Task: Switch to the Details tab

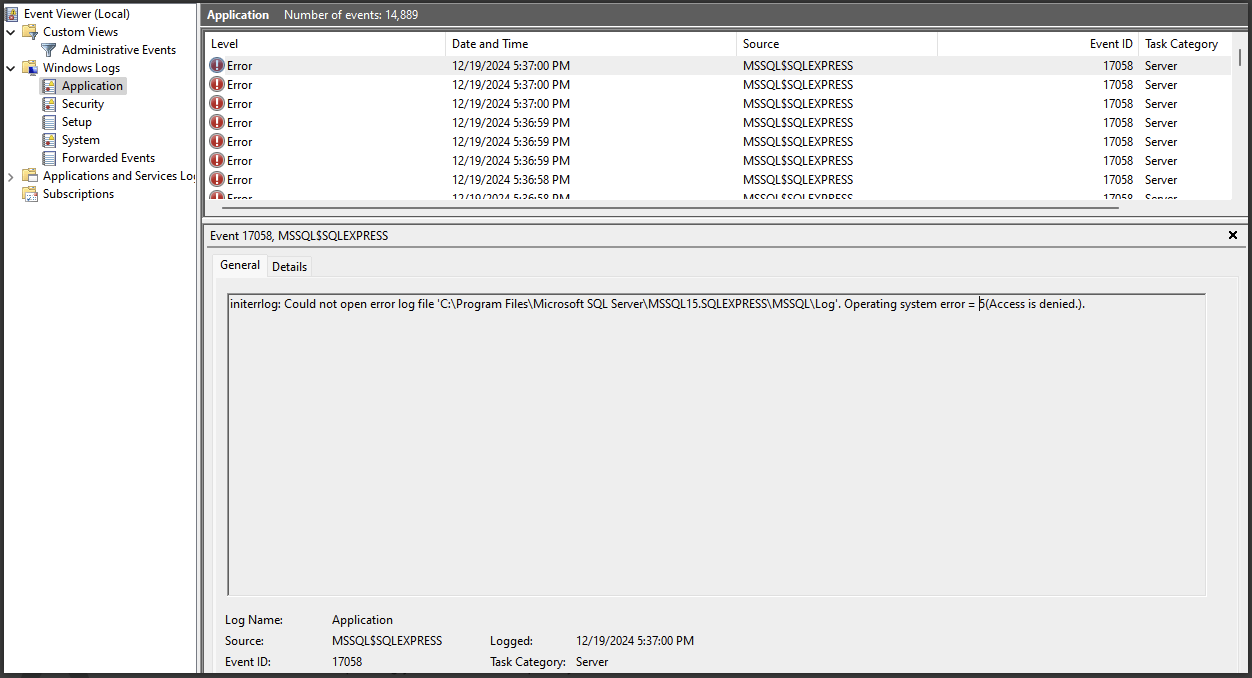Action: [289, 266]
